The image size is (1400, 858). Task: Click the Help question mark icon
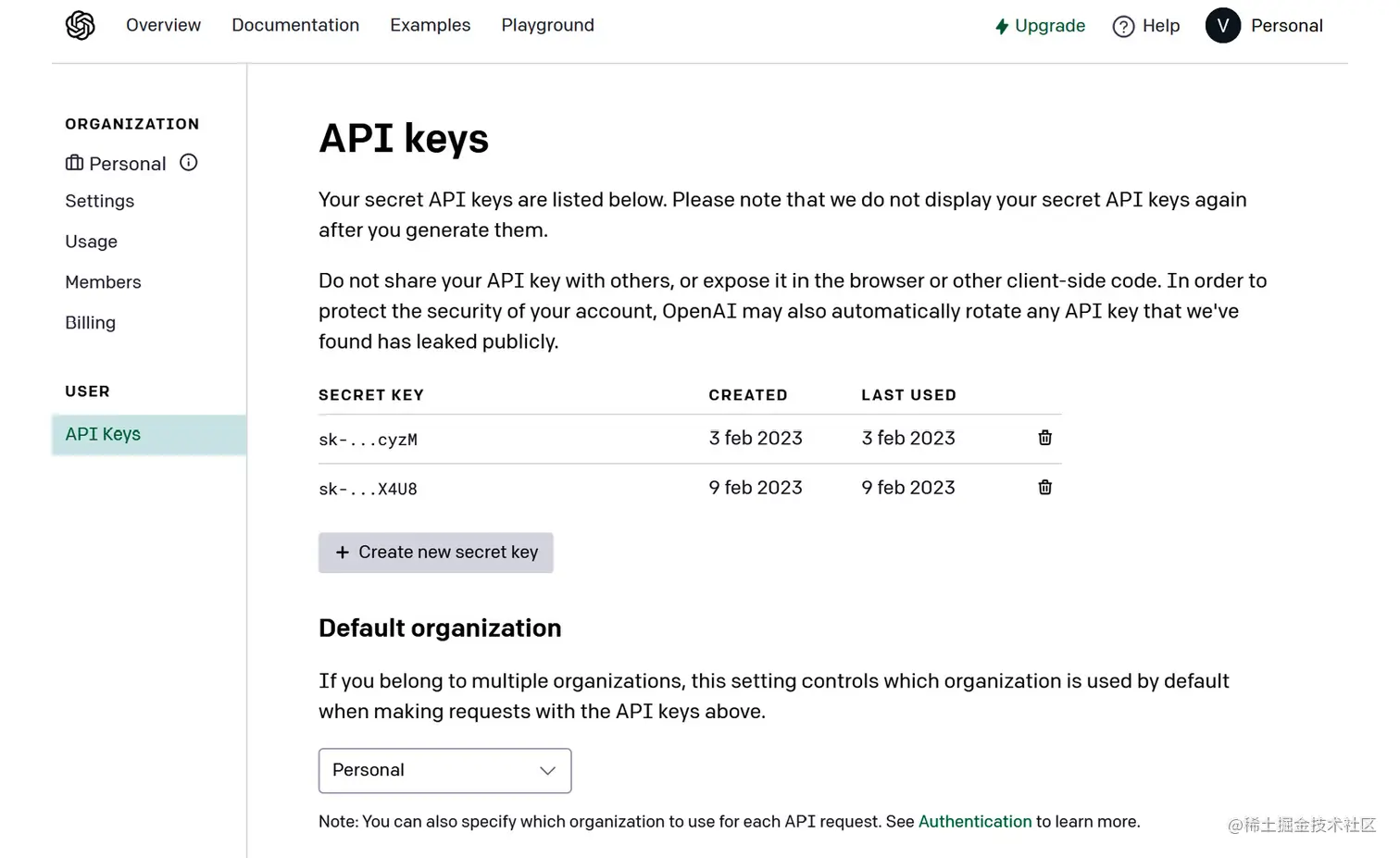point(1123,26)
